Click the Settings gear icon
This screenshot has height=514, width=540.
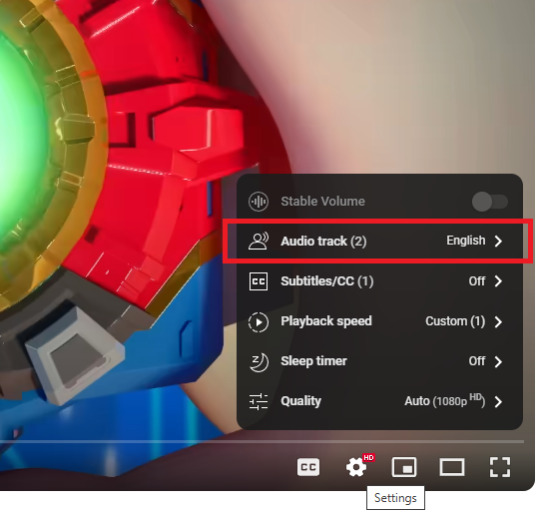pyautogui.click(x=356, y=467)
